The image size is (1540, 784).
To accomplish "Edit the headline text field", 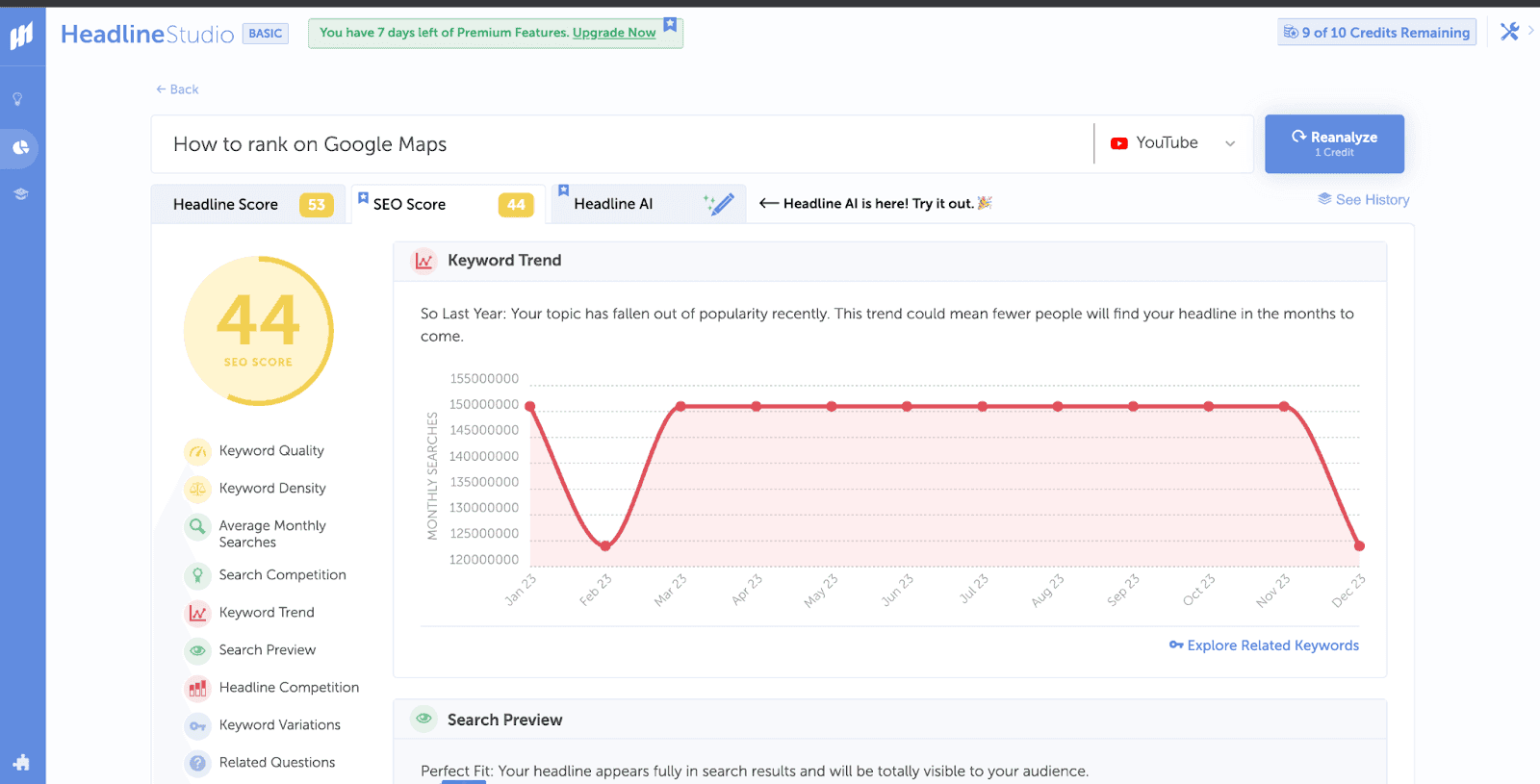I will [x=622, y=144].
